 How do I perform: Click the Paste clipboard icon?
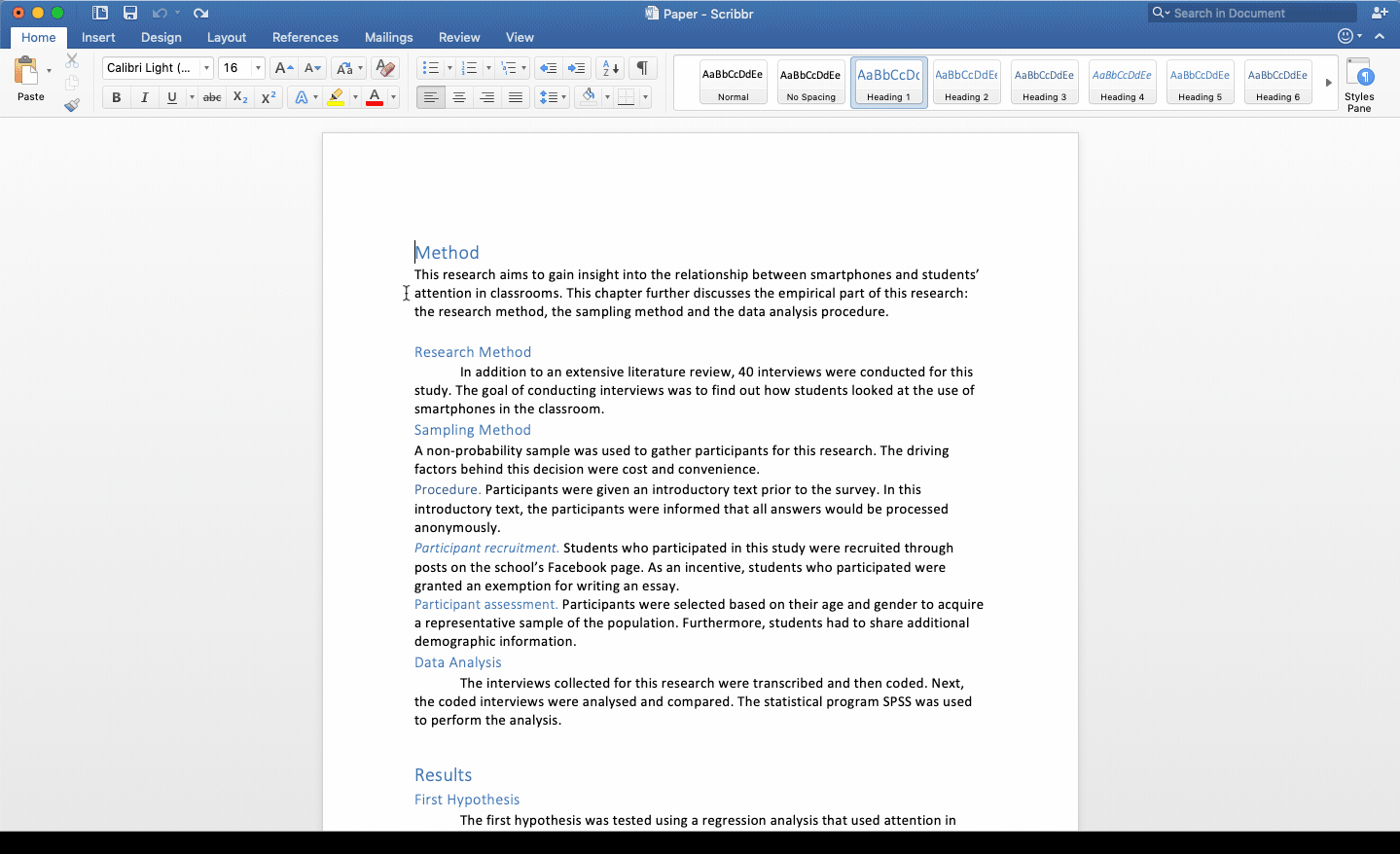tap(26, 72)
